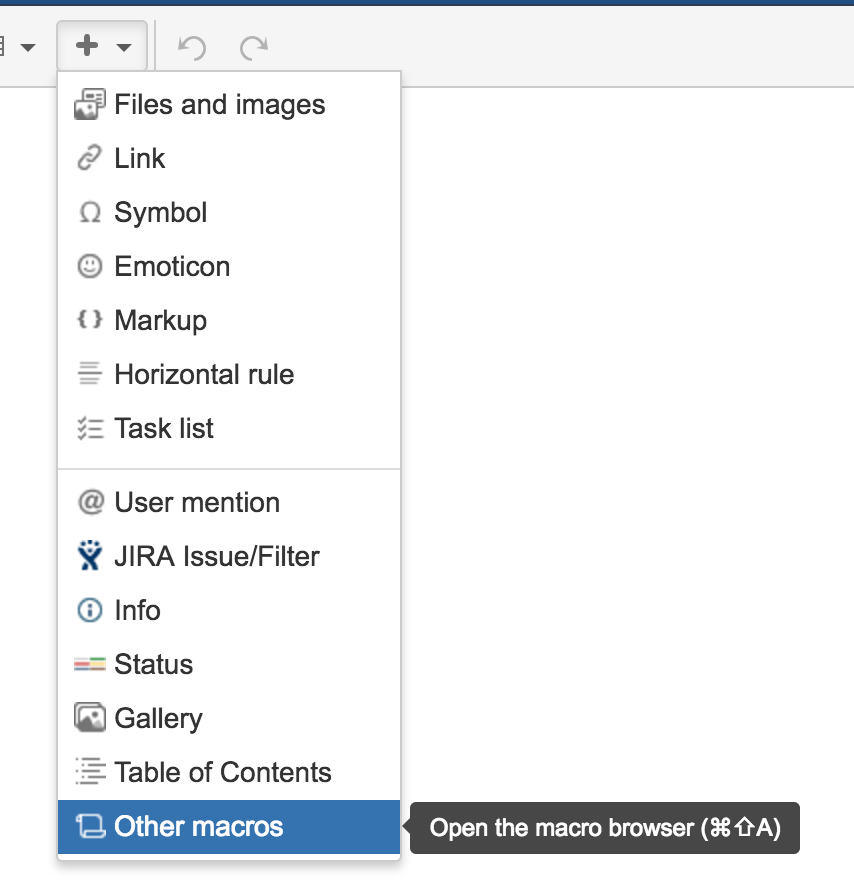Screen dimensions: 854x882
Task: Click the Gallery picture icon
Action: [x=89, y=717]
